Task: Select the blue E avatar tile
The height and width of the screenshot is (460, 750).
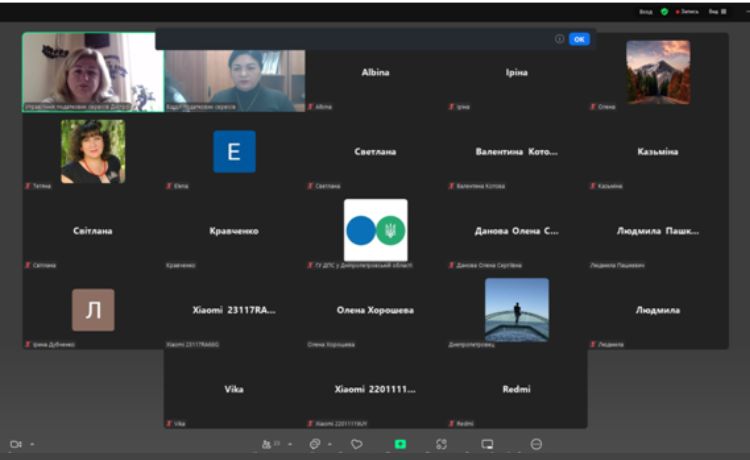Action: [234, 152]
